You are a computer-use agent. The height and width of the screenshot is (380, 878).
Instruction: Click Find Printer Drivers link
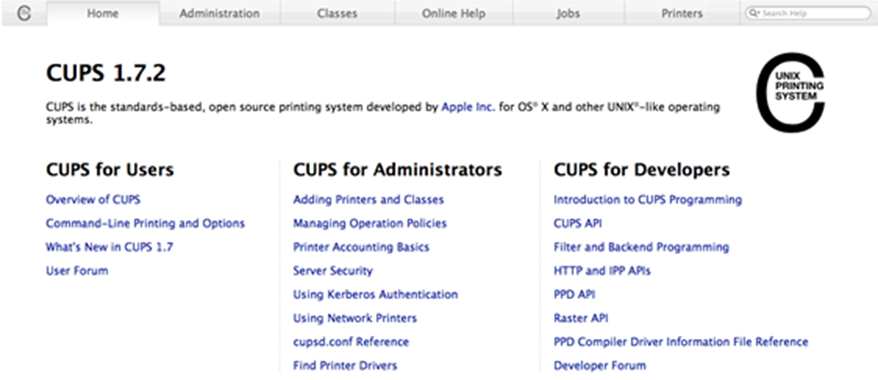pyautogui.click(x=345, y=365)
